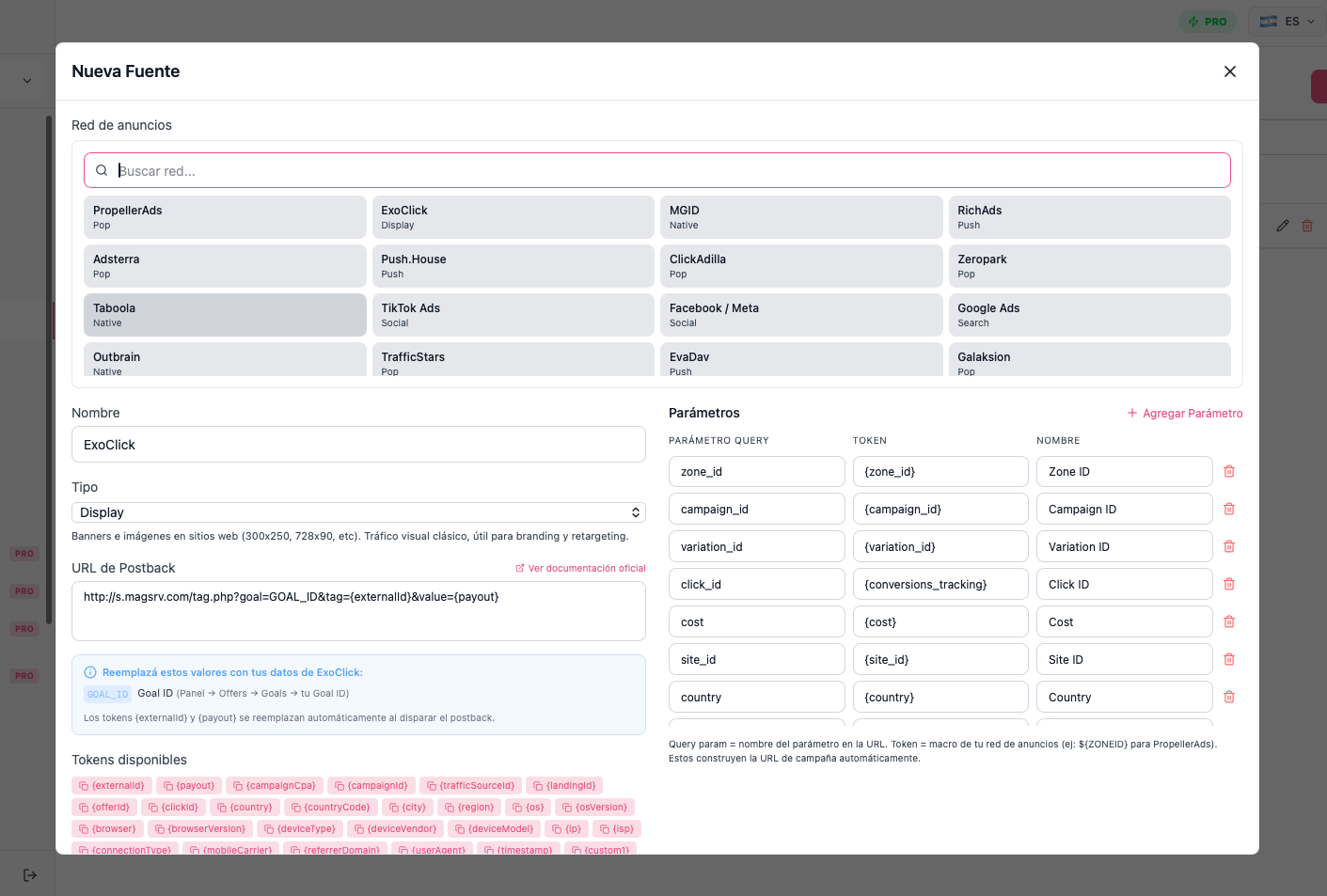The image size is (1327, 896).
Task: Delete the country parameter row
Action: (1229, 697)
